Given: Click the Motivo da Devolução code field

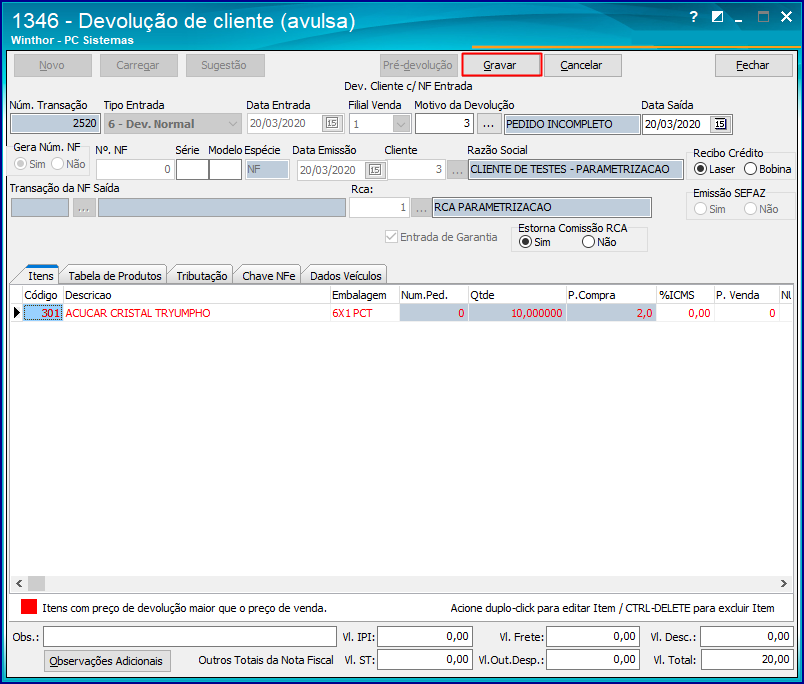Looking at the screenshot, I should pos(444,124).
